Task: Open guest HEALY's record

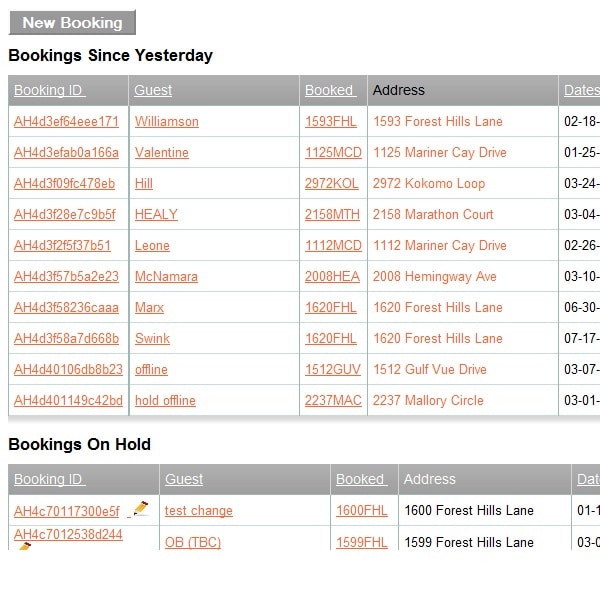Action: pyautogui.click(x=156, y=215)
